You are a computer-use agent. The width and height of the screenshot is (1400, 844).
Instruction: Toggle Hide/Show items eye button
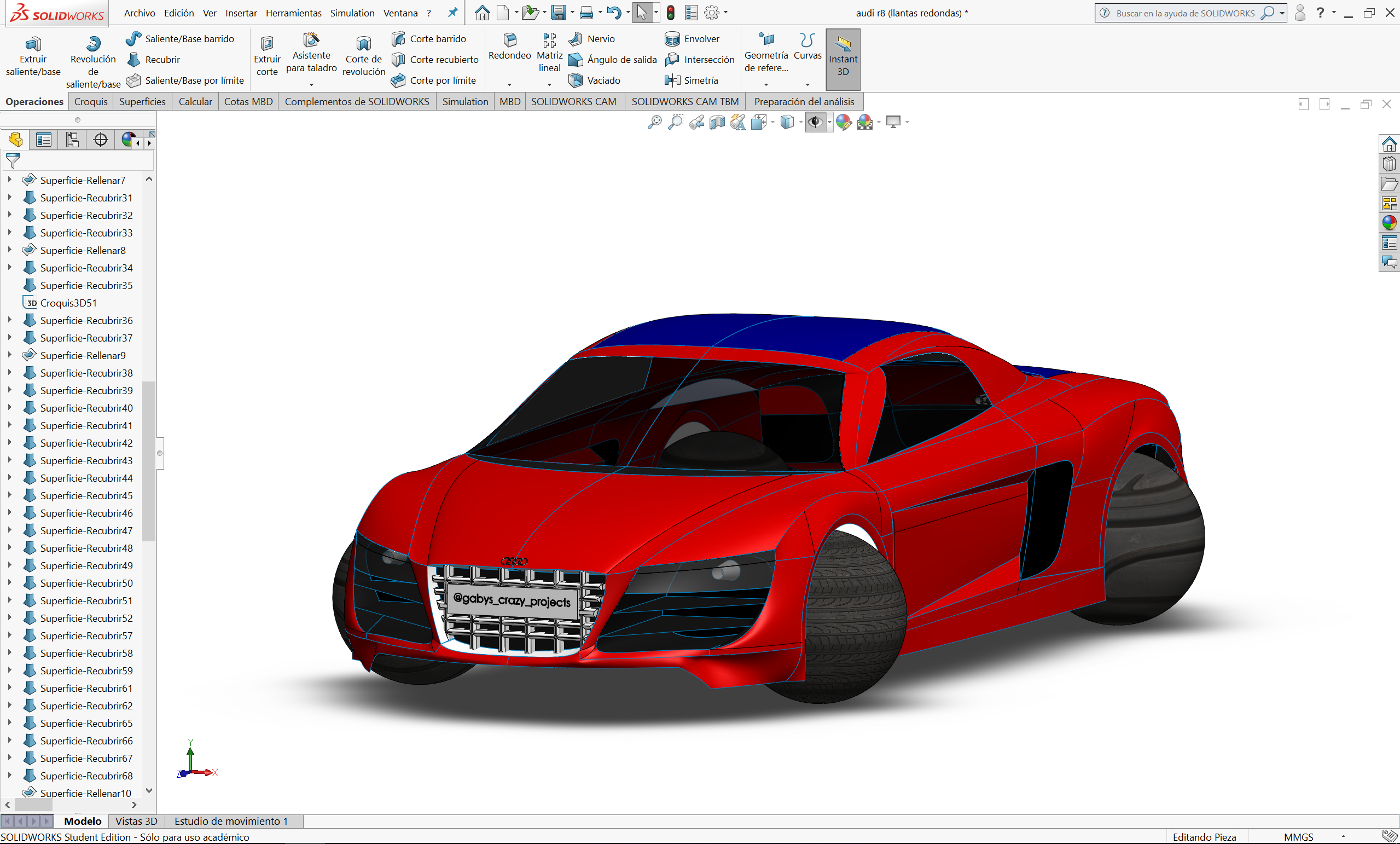pos(815,122)
